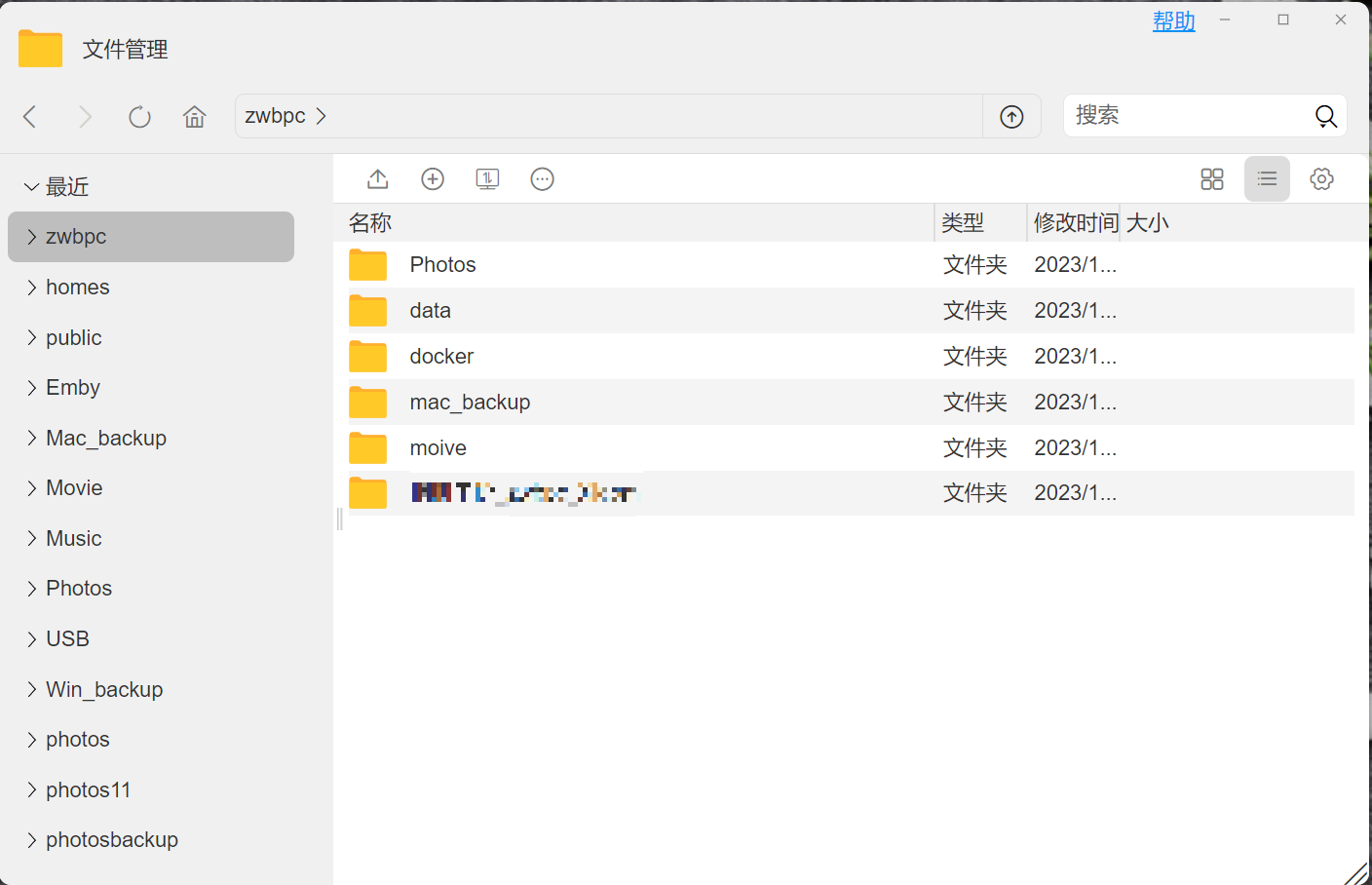Viewport: 1372px width, 885px height.
Task: Open the 帮助 help link
Action: (1173, 21)
